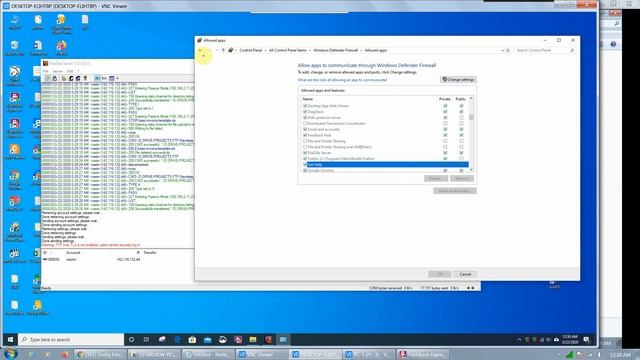
Task: Click the Details button
Action: point(436,178)
